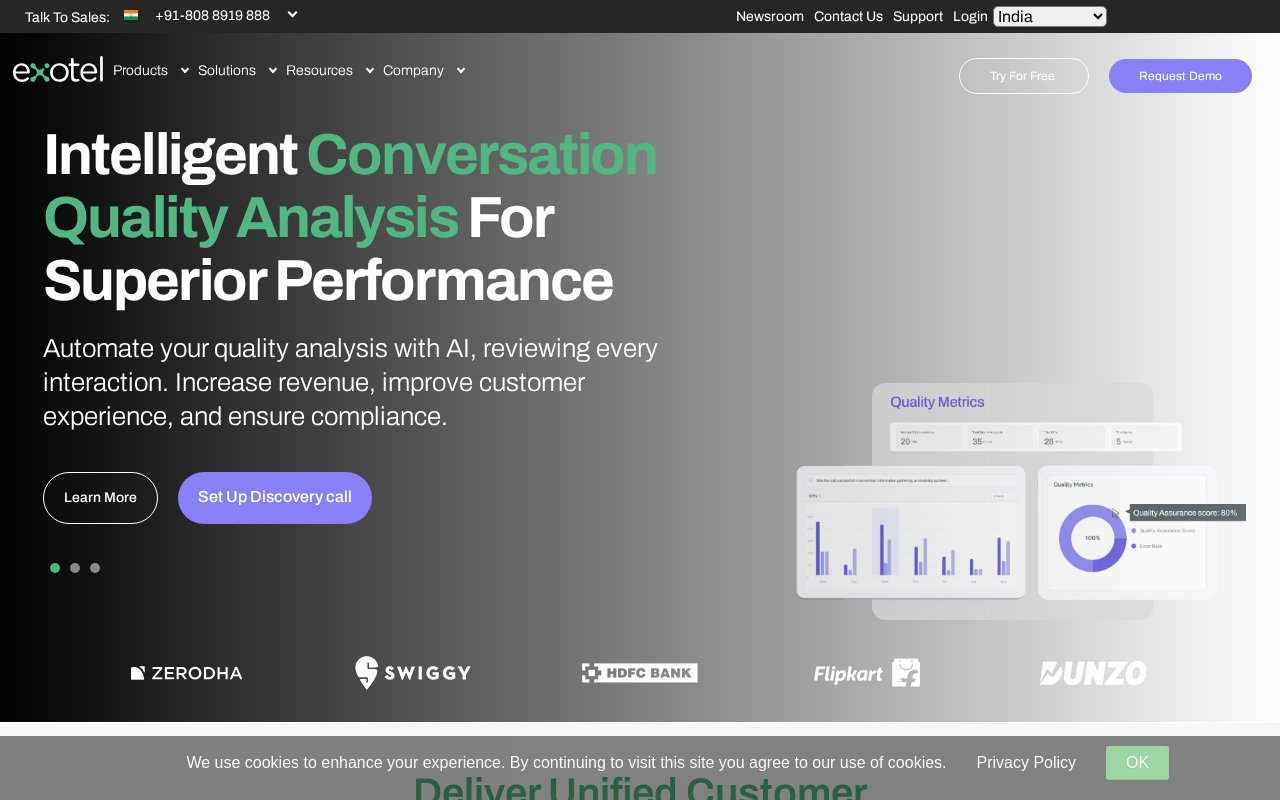Viewport: 1280px width, 800px height.
Task: Open the Contact Us page
Action: pyautogui.click(x=848, y=16)
